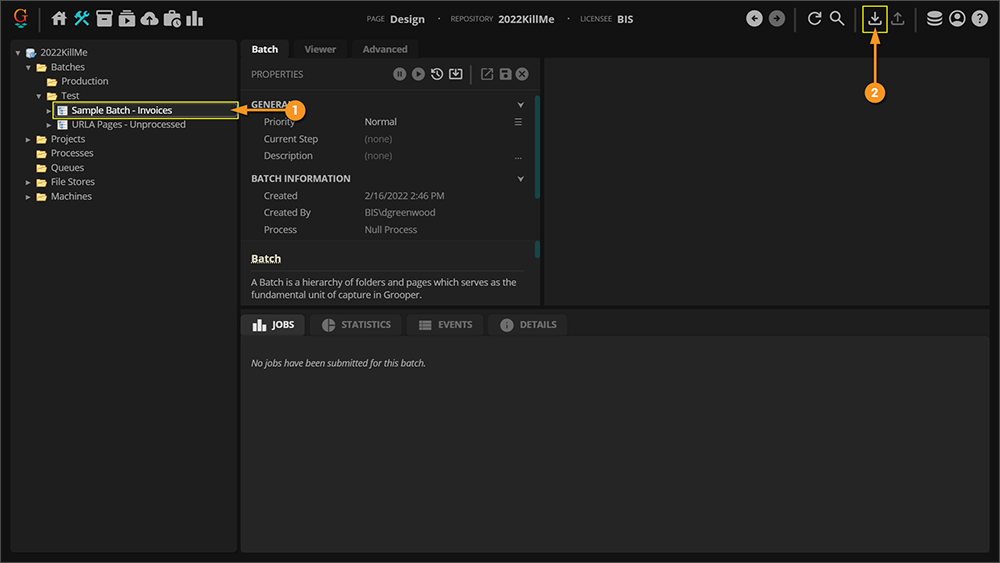Screen dimensions: 1000x563
Task: Open the Events tab
Action: point(445,325)
